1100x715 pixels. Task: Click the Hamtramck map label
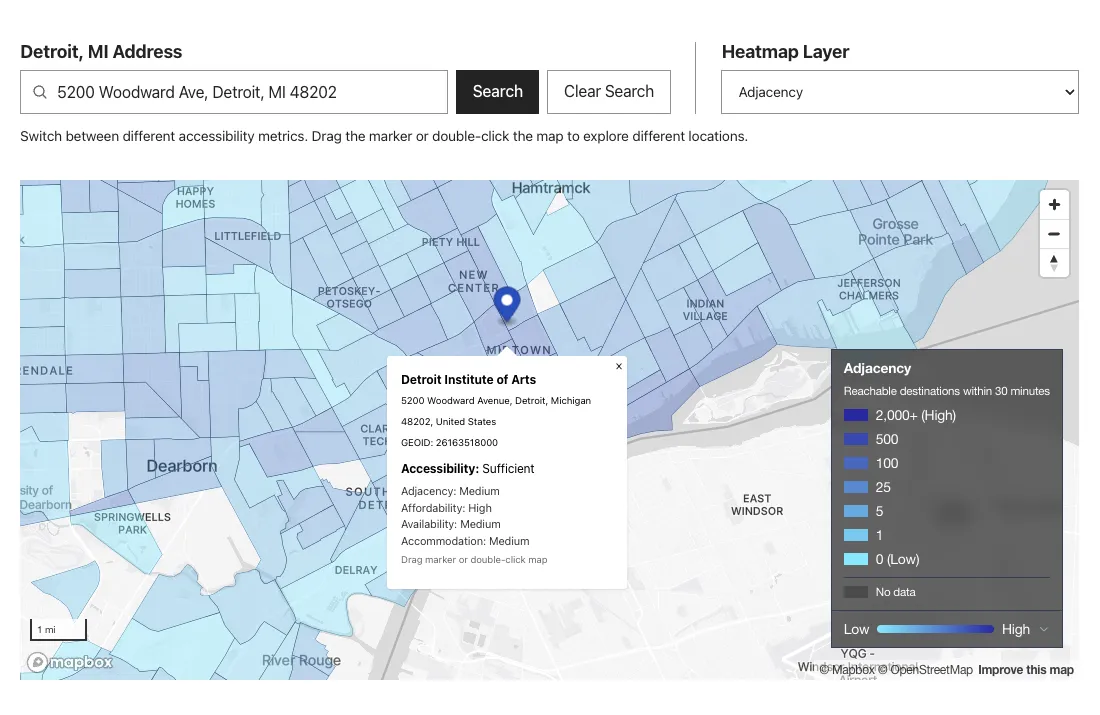pos(551,188)
